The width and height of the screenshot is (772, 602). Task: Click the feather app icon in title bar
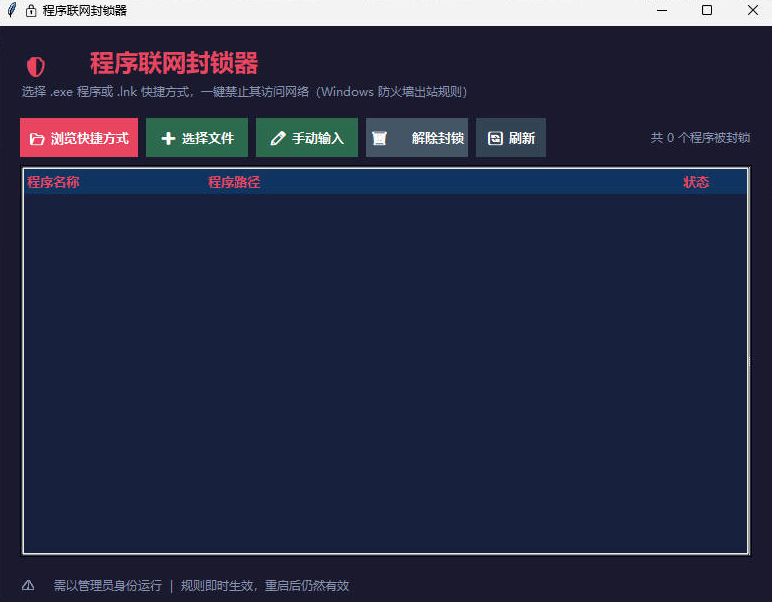click(x=12, y=10)
